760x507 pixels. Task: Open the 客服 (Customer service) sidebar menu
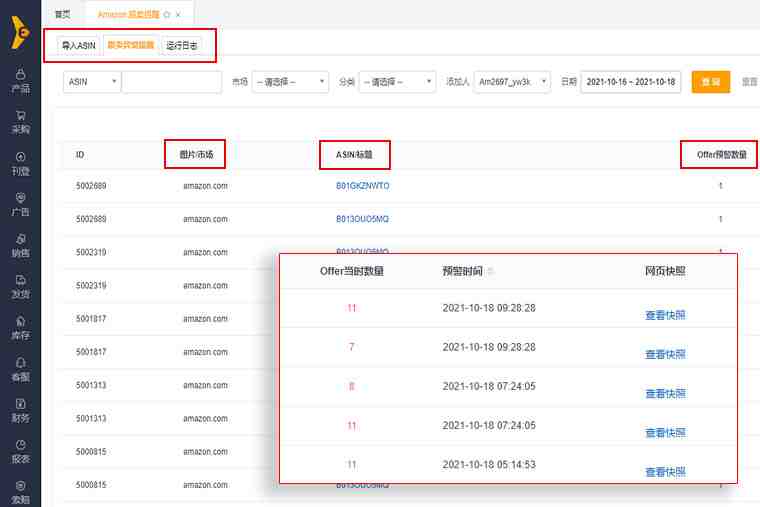click(x=20, y=369)
